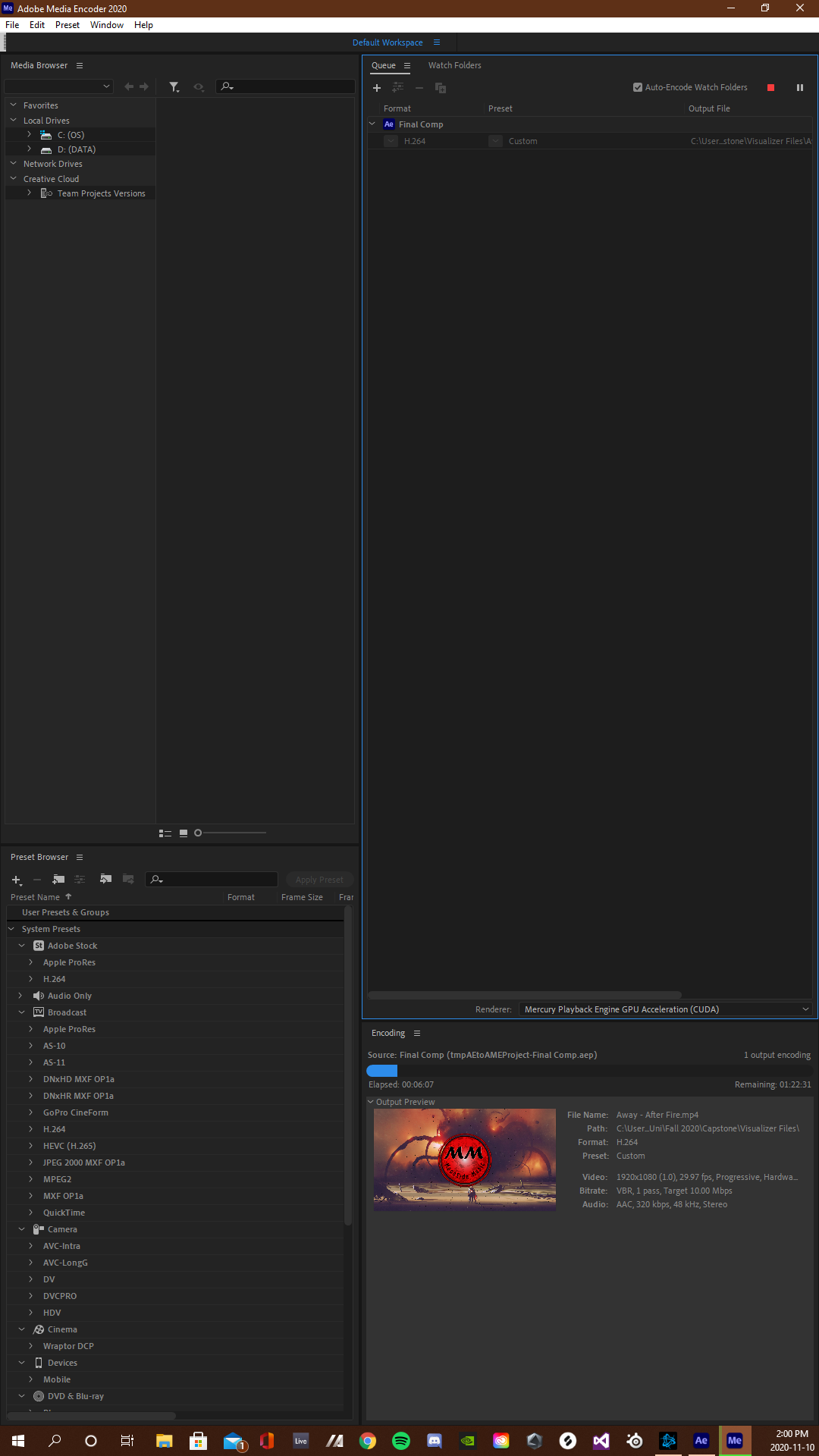Open the Preset menu
Viewport: 819px width, 1456px height.
point(67,25)
